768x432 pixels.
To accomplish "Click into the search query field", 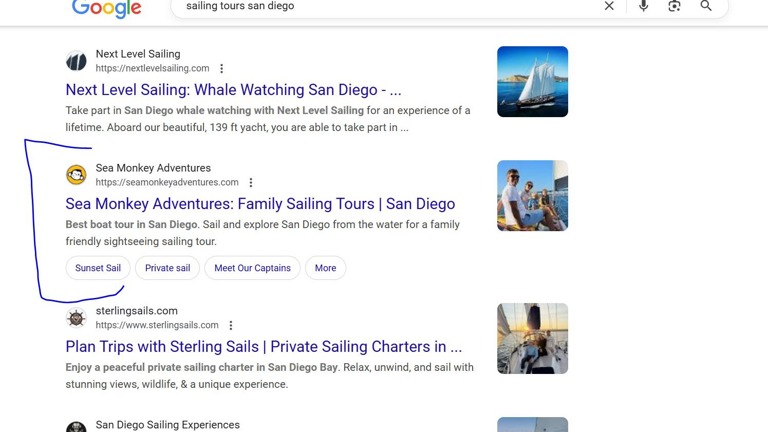I will (x=380, y=6).
